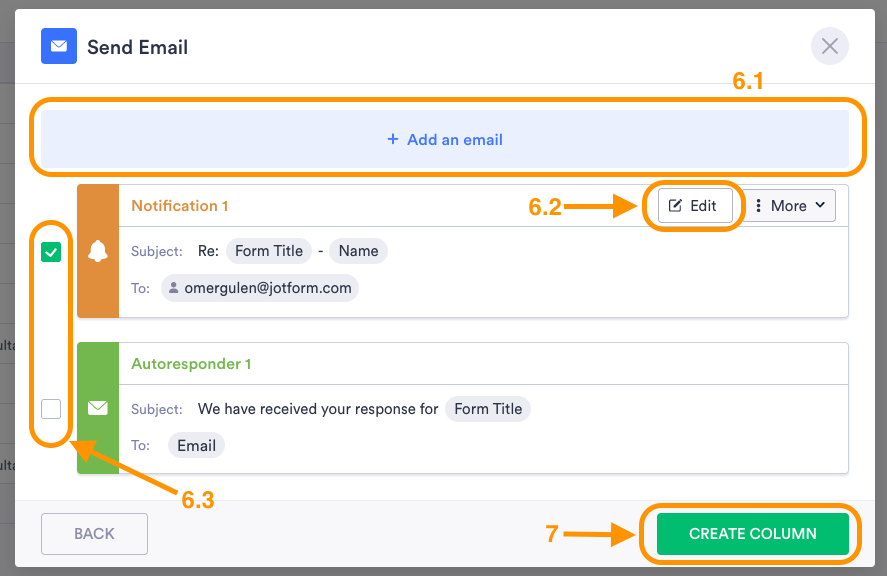Click the X icon to close the dialog

[x=829, y=46]
